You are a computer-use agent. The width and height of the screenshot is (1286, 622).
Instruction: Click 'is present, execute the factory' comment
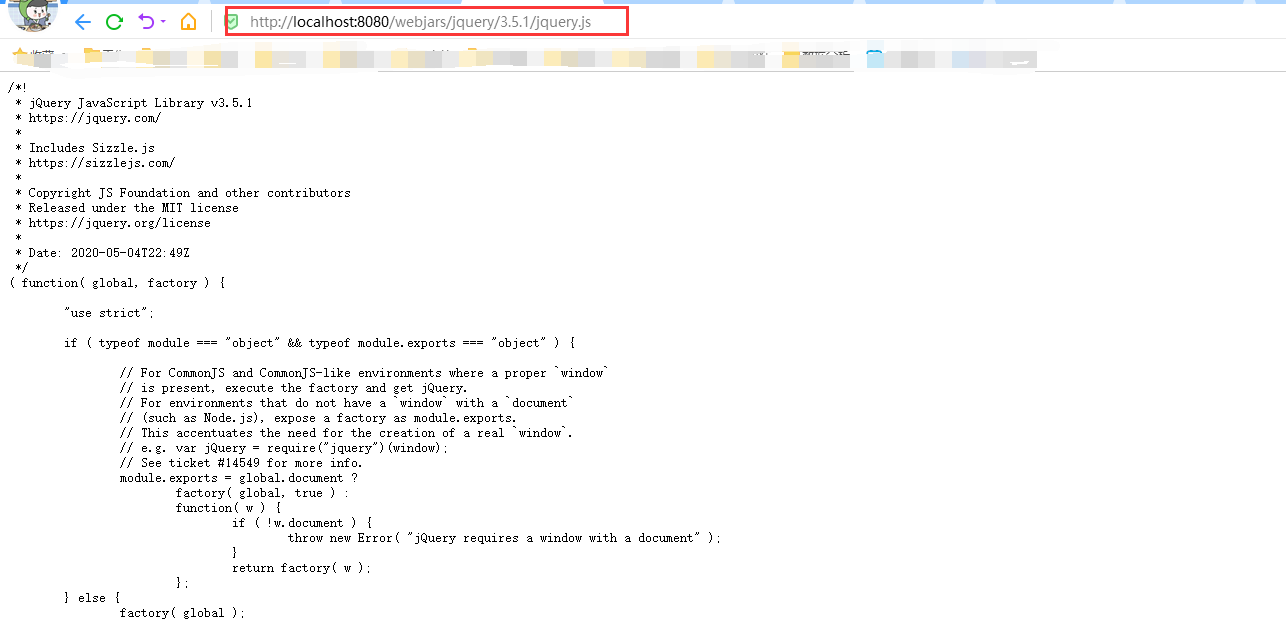tap(294, 388)
